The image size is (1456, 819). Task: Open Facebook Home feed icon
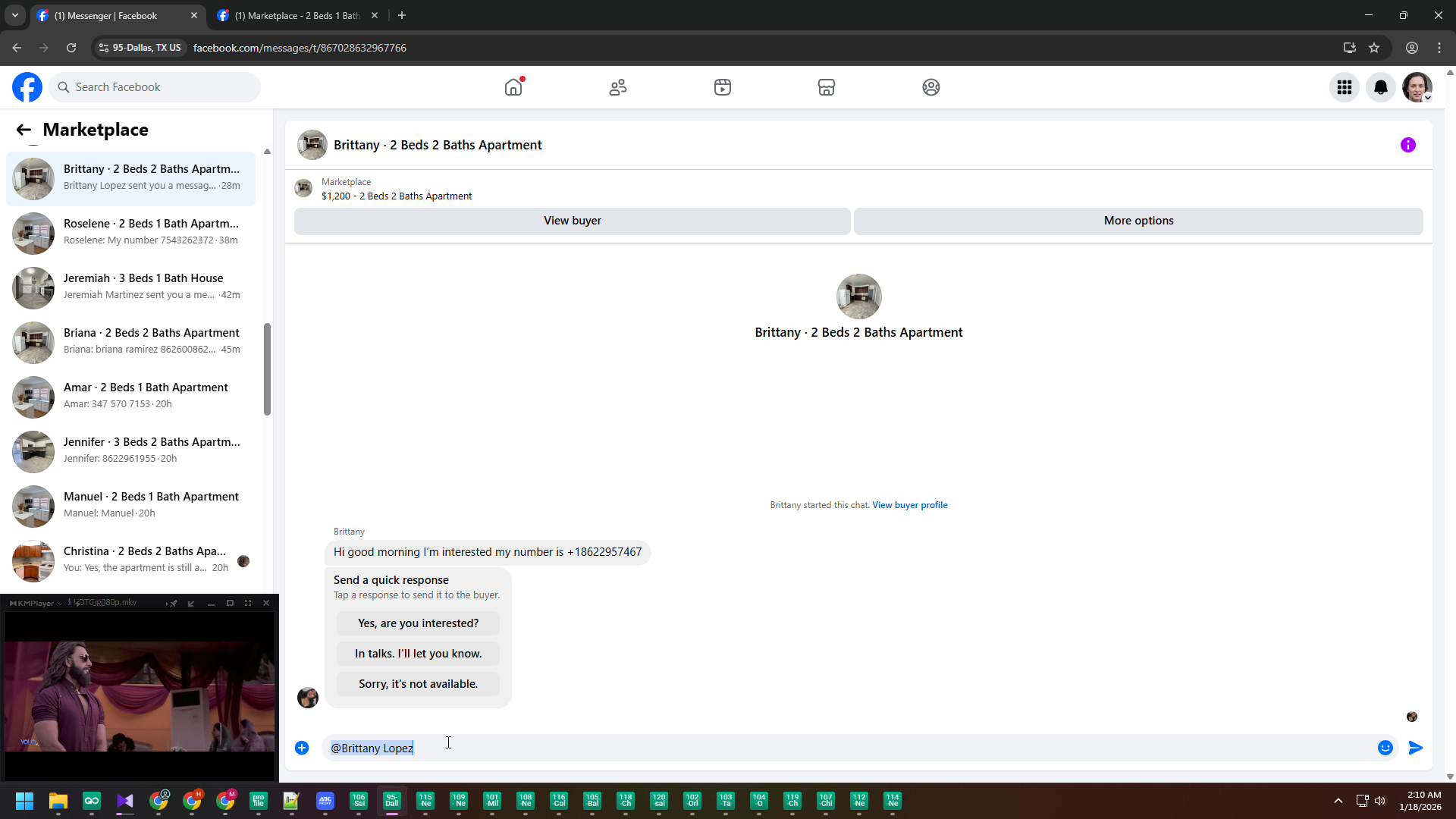(513, 87)
